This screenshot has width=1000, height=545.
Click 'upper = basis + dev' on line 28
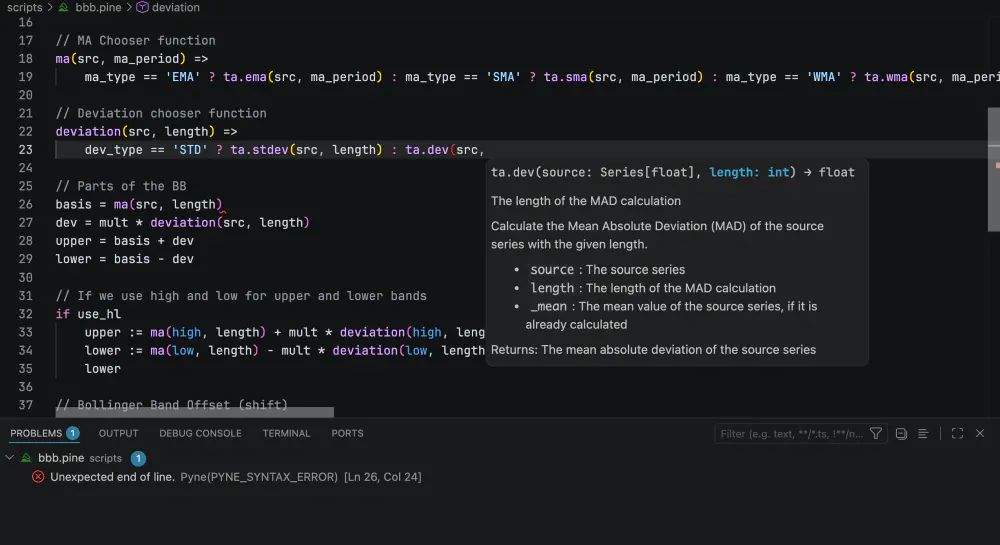(x=124, y=241)
